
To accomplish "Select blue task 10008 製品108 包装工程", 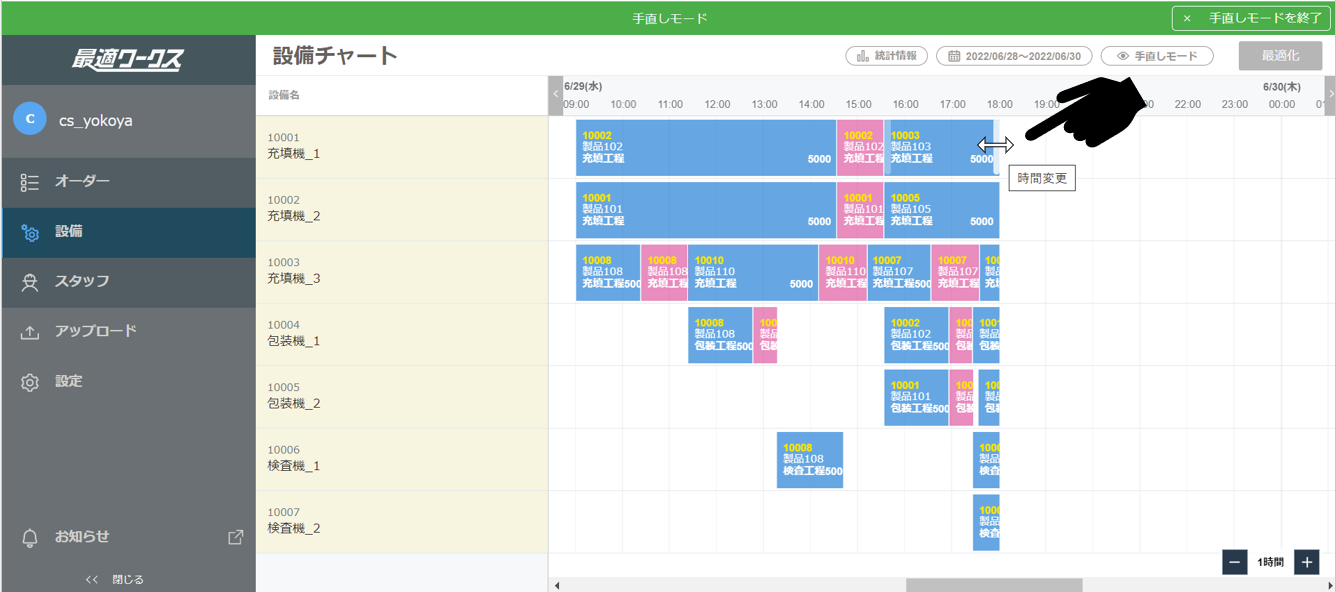I will [720, 335].
